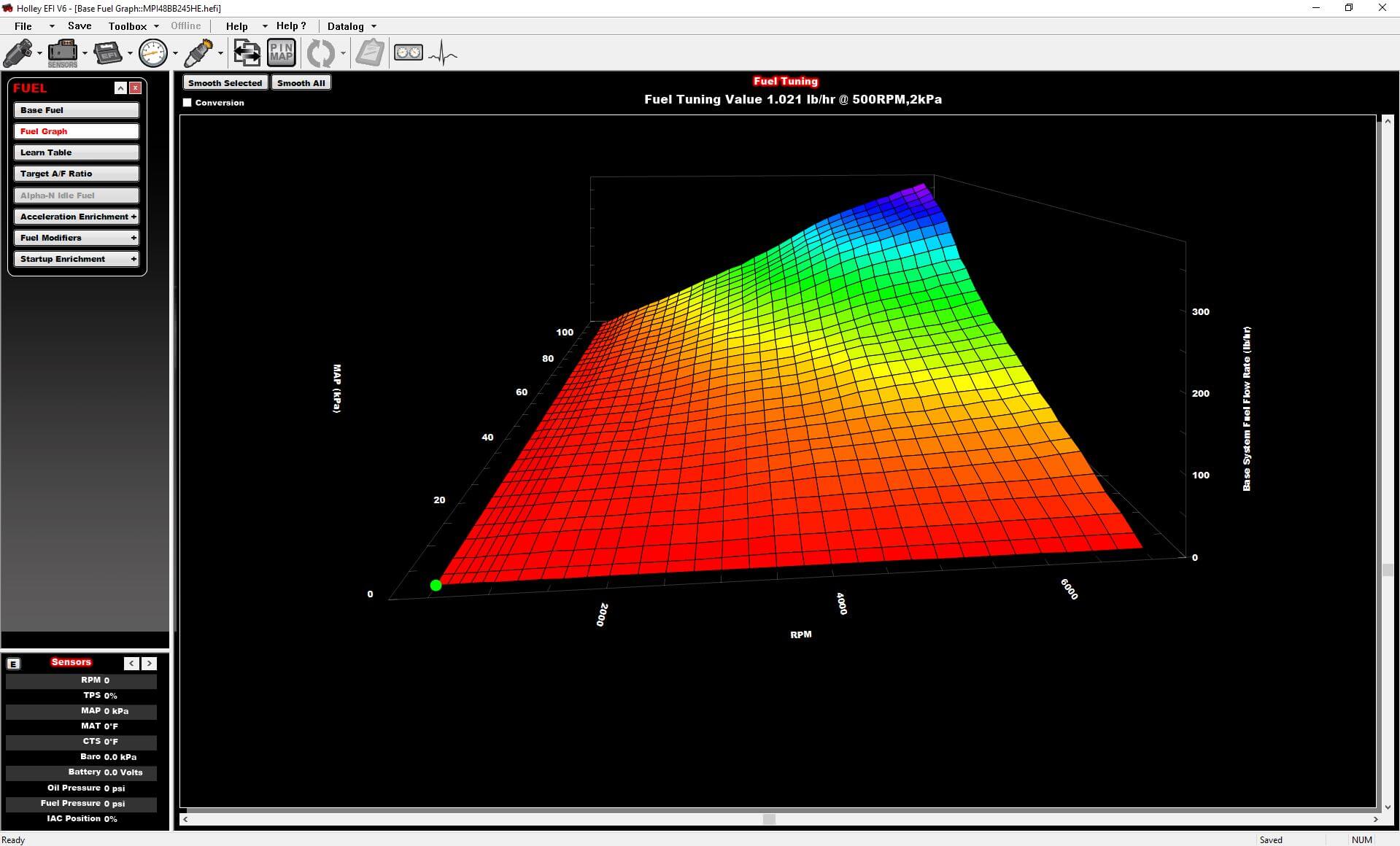Click the data transfer sync icon
The image size is (1400, 846).
coord(246,53)
